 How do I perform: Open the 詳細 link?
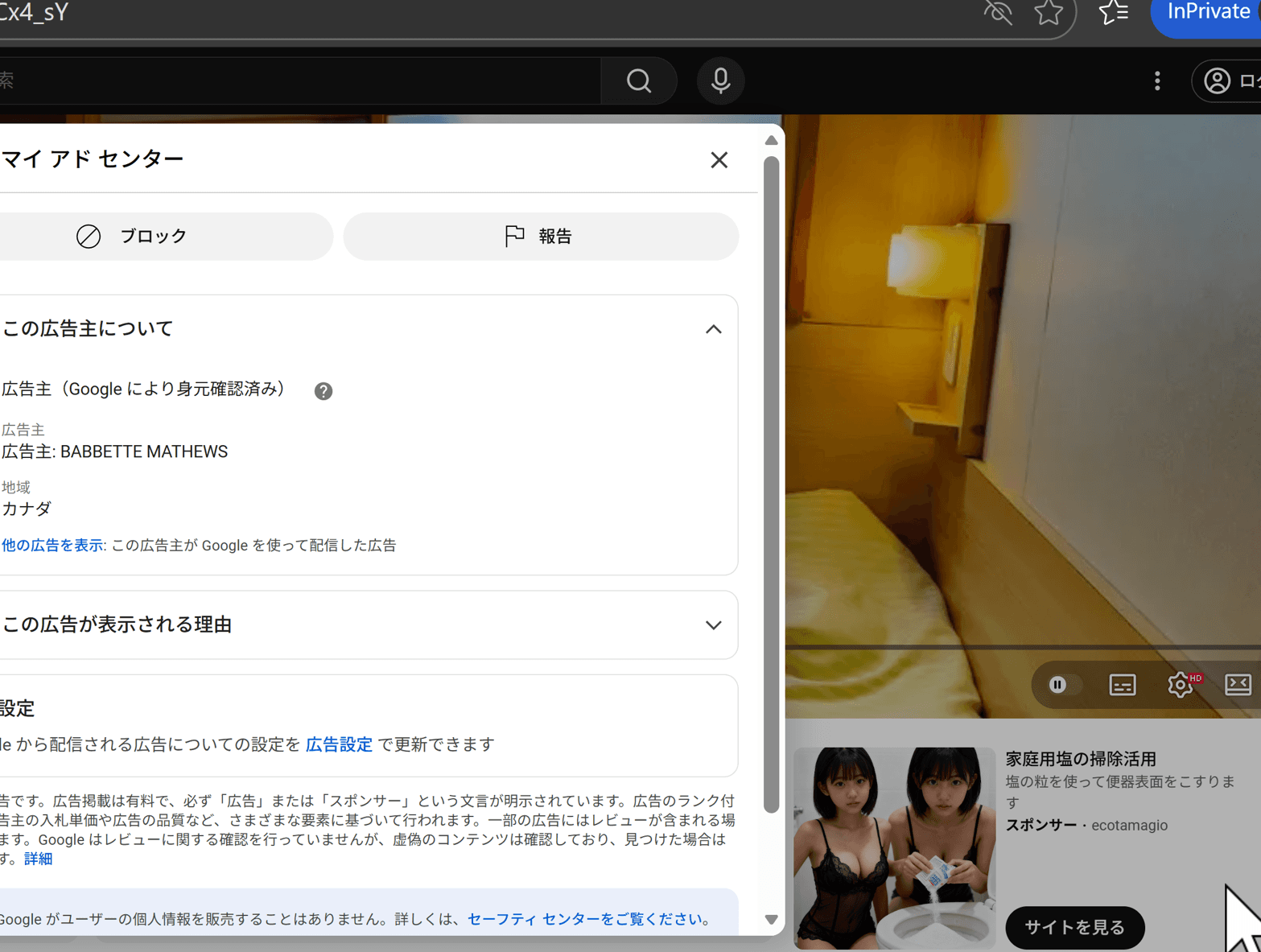point(38,859)
